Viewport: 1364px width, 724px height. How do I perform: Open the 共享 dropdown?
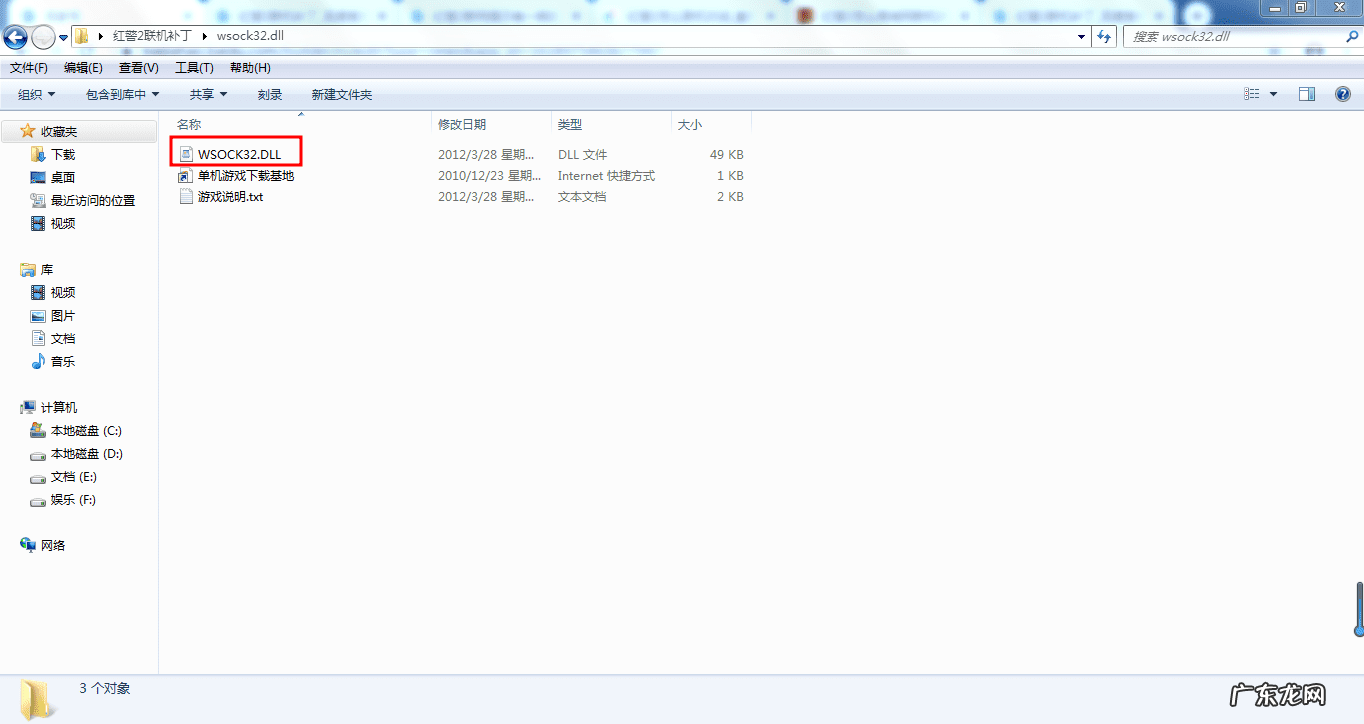(x=208, y=94)
